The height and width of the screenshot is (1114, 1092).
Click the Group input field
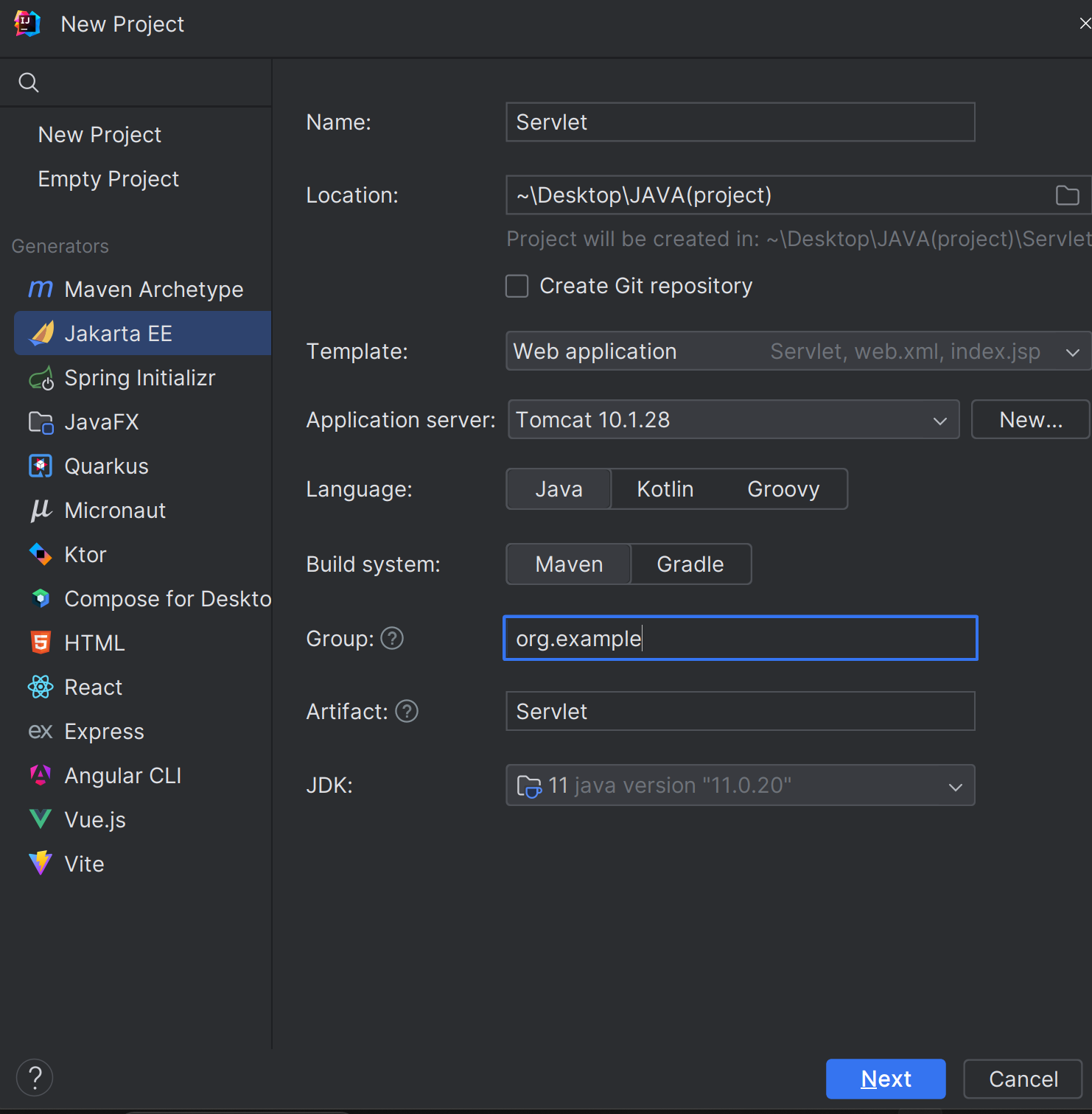741,638
